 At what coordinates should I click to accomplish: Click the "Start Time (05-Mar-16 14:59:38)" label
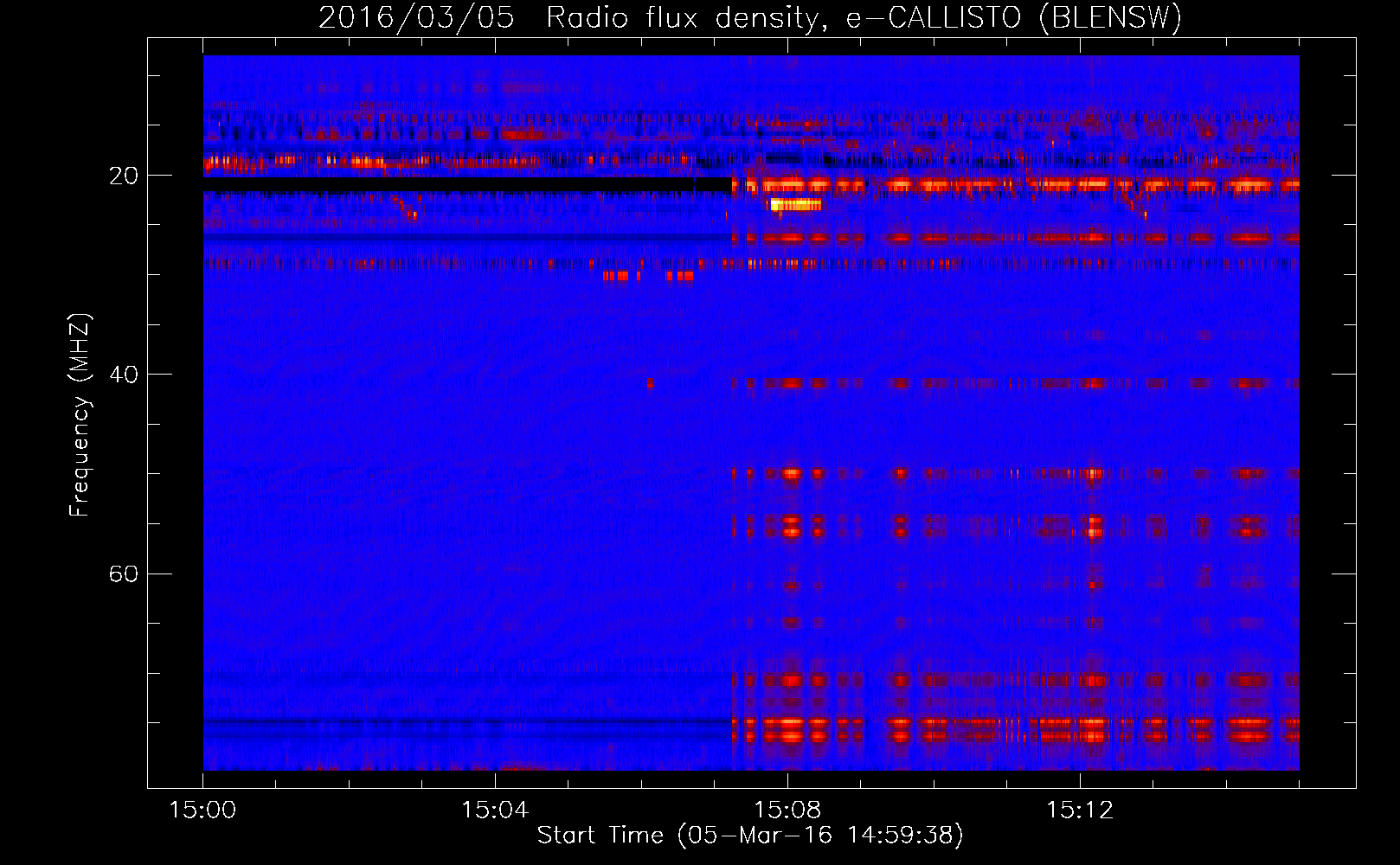[x=750, y=836]
